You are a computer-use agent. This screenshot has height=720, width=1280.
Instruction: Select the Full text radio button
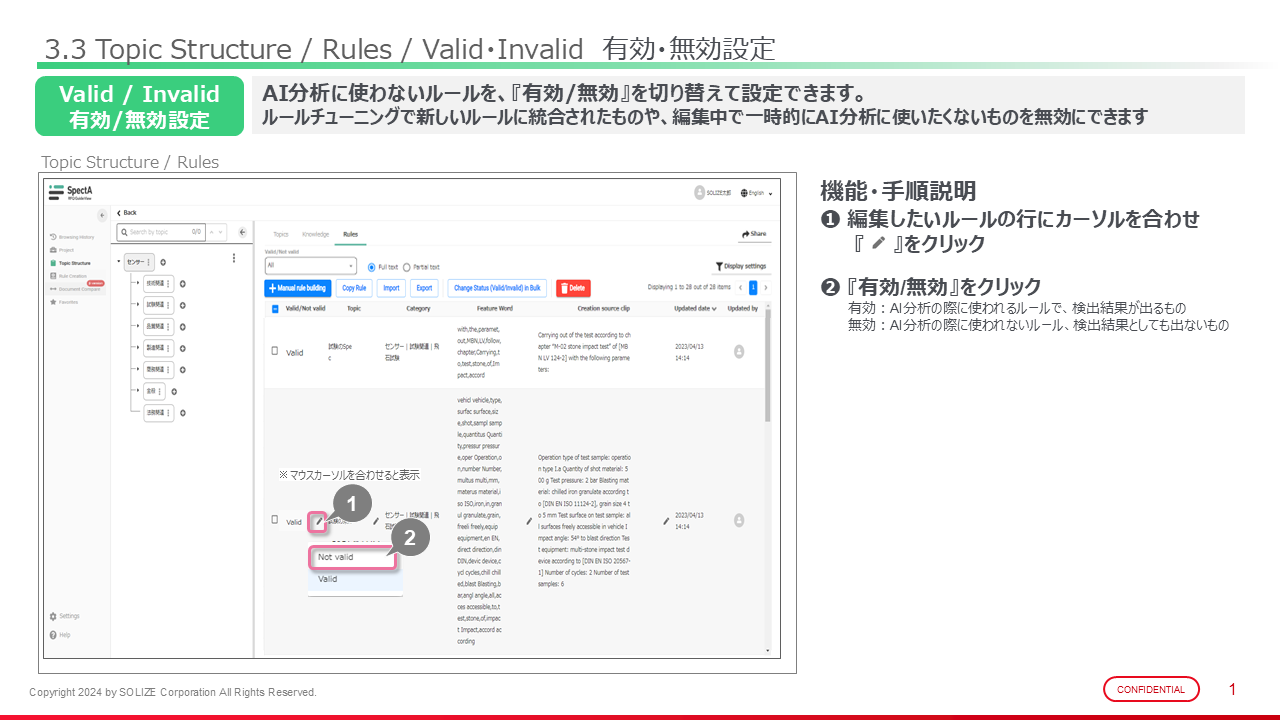(372, 267)
